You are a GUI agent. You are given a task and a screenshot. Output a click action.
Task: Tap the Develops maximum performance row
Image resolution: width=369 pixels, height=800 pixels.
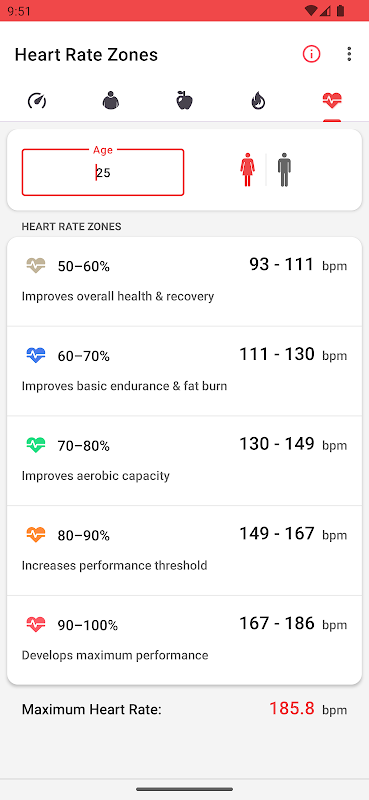point(184,640)
